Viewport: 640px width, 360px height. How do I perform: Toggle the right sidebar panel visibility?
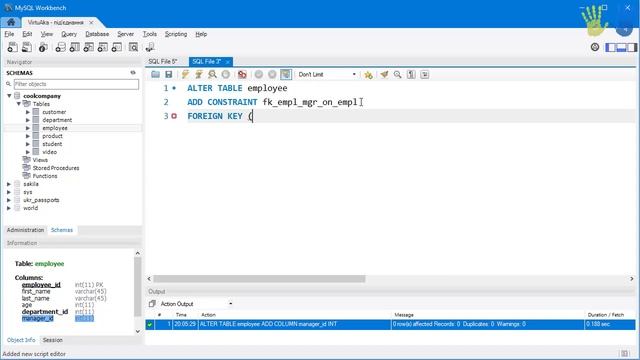pos(631,47)
